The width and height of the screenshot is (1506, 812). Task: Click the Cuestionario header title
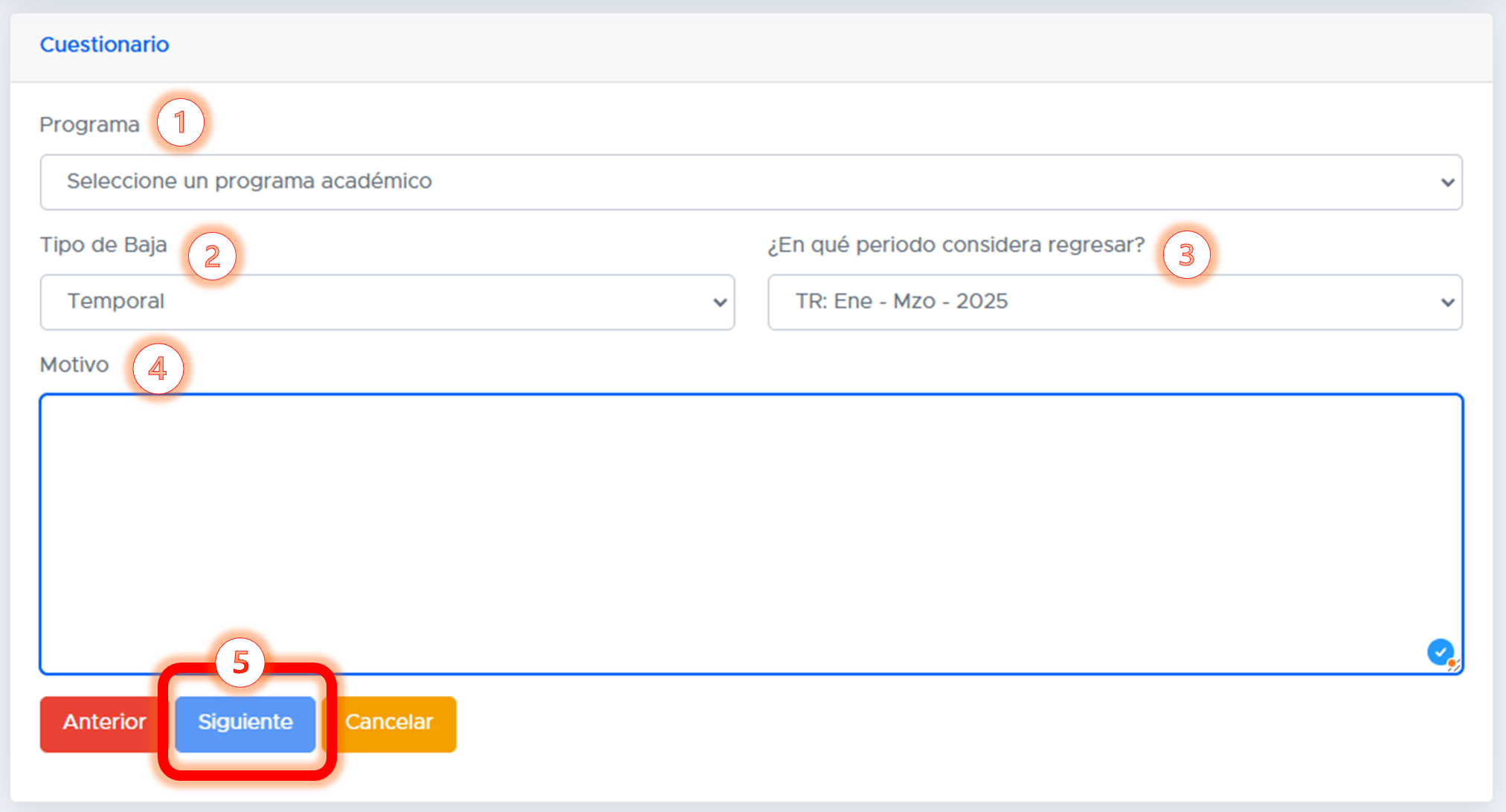point(104,45)
